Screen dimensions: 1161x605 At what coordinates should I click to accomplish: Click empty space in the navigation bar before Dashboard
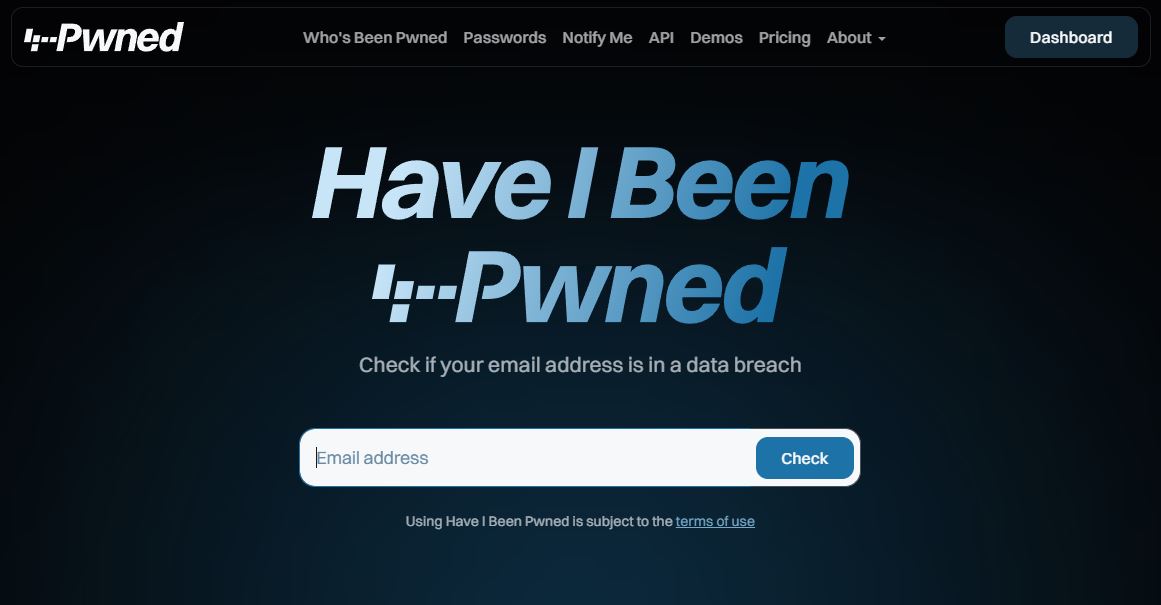click(944, 37)
